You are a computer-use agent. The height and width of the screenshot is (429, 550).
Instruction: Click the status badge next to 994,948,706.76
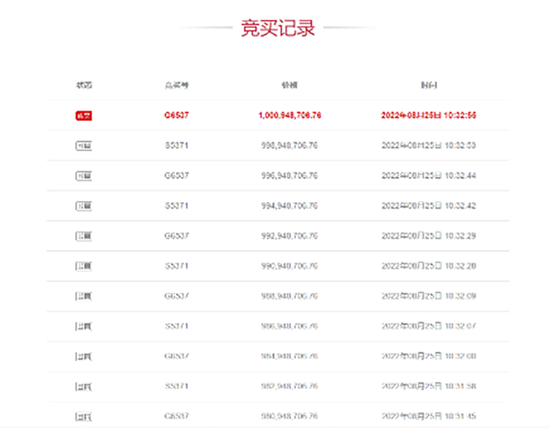point(84,206)
